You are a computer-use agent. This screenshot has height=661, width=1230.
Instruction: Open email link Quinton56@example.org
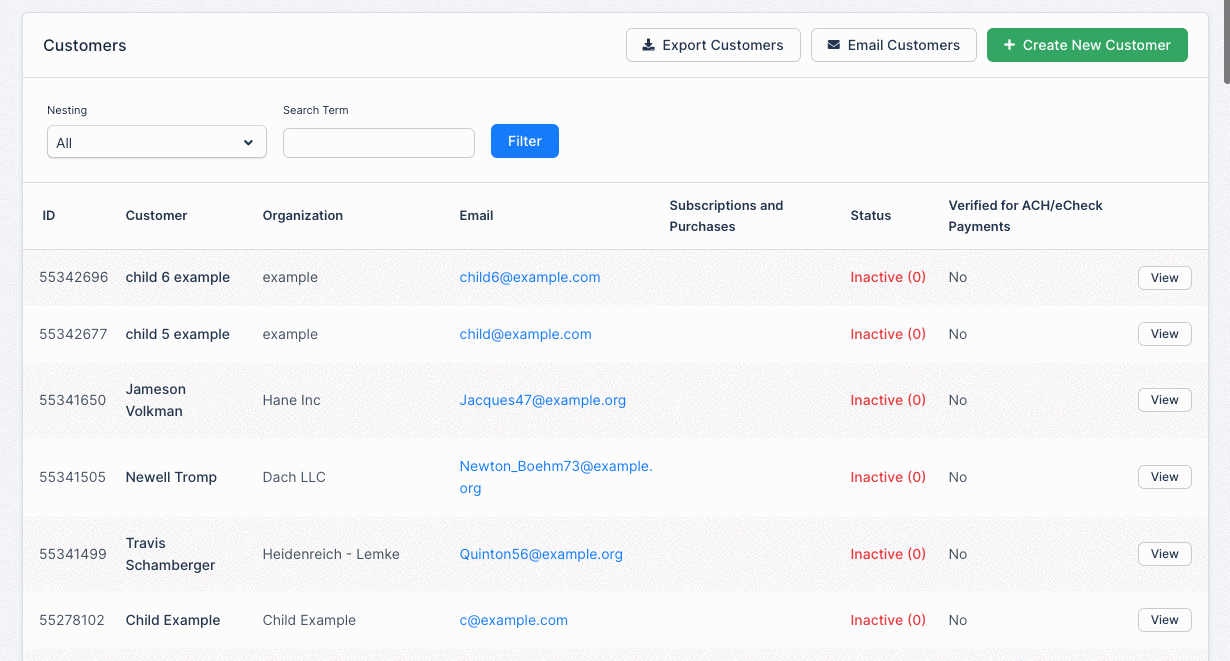point(541,554)
